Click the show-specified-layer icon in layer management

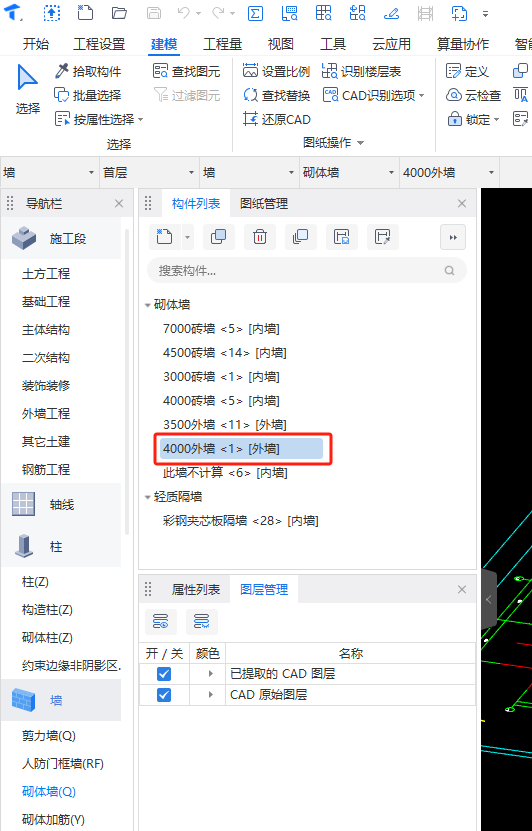pyautogui.click(x=161, y=622)
